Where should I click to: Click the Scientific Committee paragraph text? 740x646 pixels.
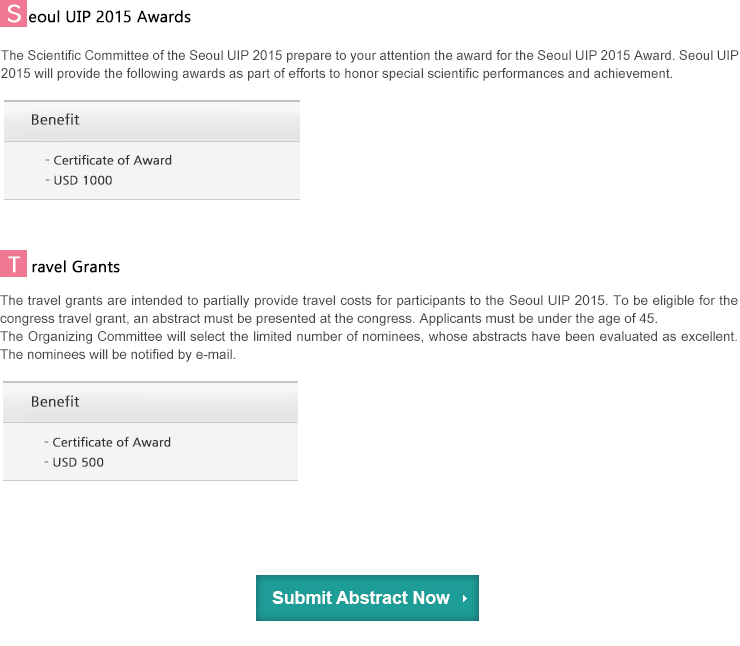click(370, 65)
